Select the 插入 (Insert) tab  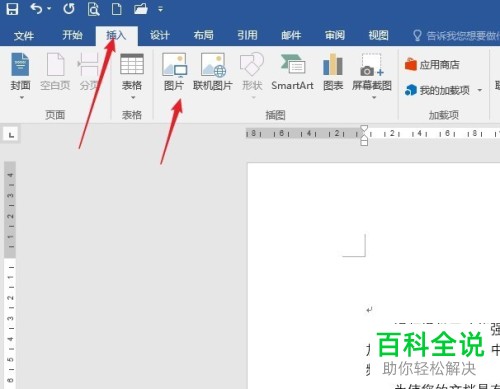[x=116, y=35]
